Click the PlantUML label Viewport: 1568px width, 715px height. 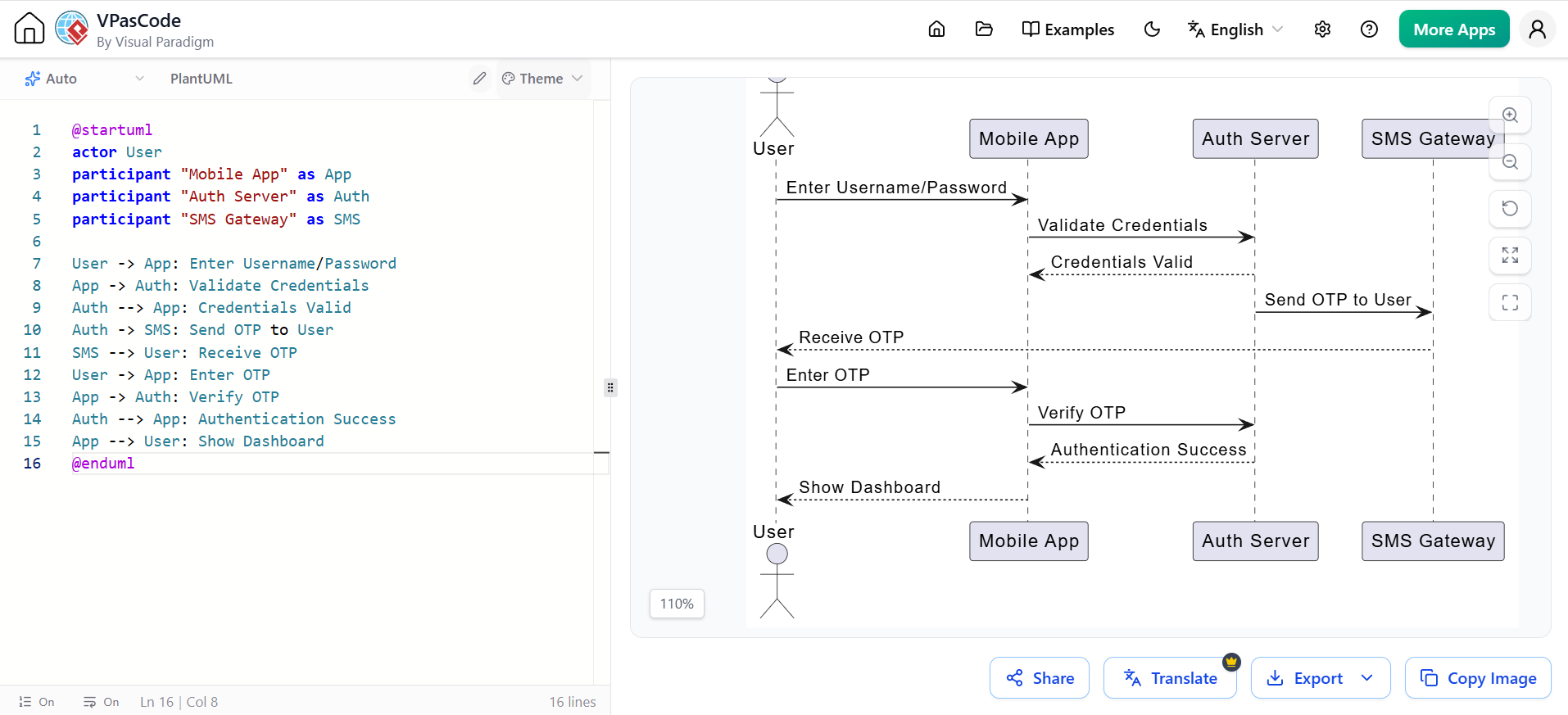(202, 79)
